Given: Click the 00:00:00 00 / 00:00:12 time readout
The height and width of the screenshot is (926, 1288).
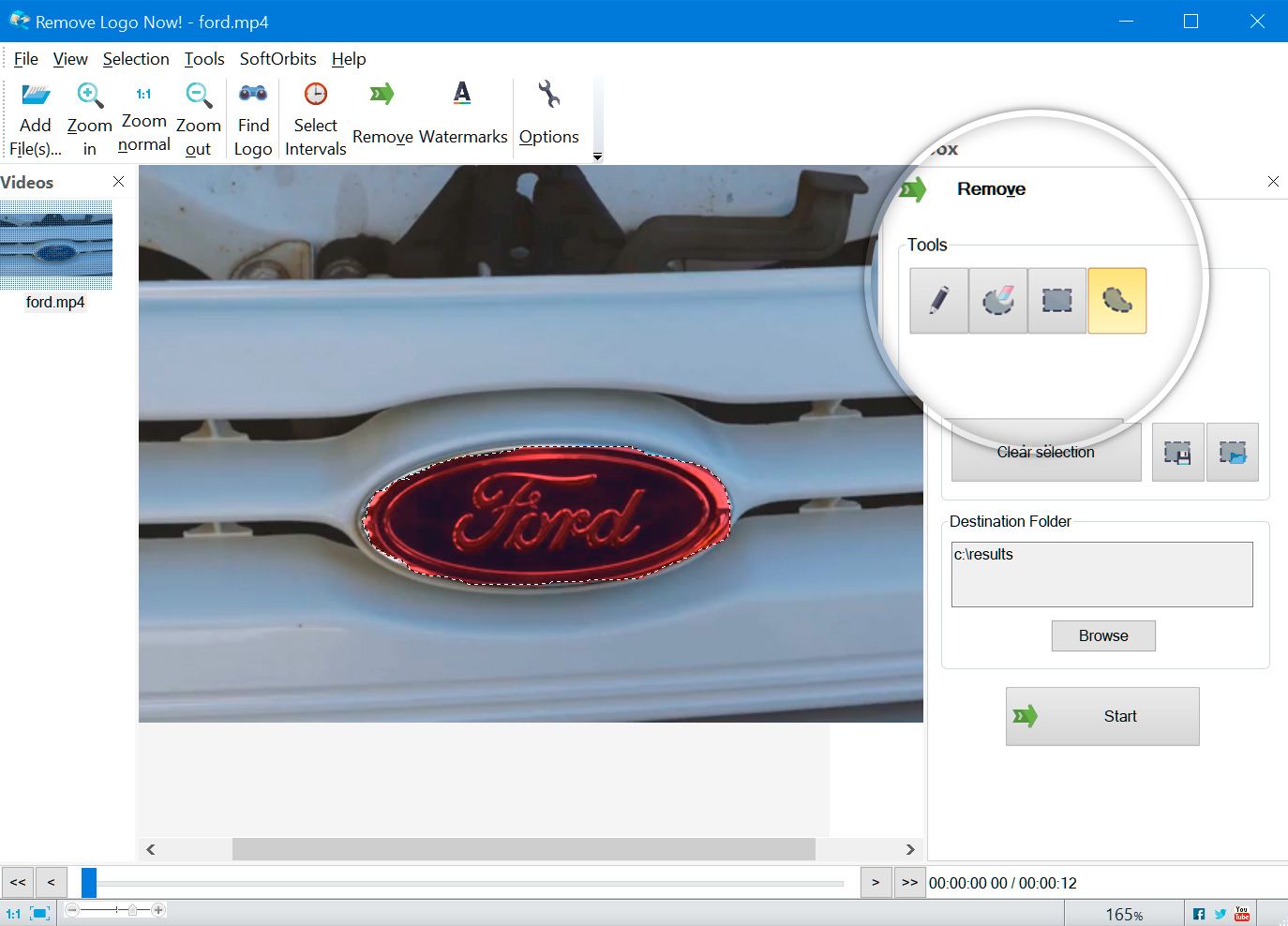Looking at the screenshot, I should point(1003,883).
